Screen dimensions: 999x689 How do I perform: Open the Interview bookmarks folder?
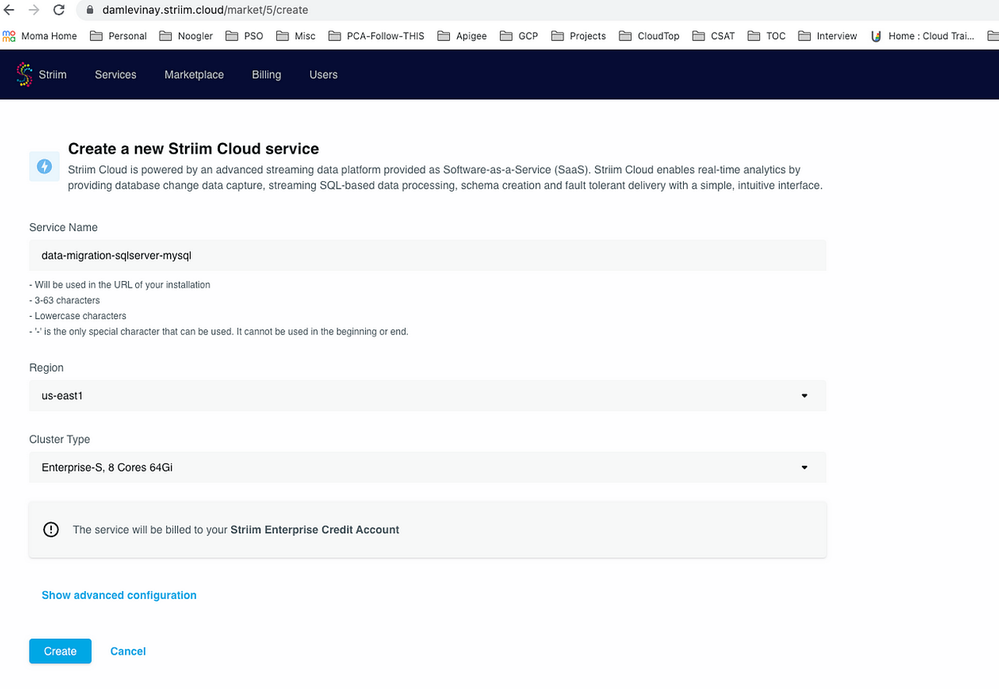tap(828, 36)
